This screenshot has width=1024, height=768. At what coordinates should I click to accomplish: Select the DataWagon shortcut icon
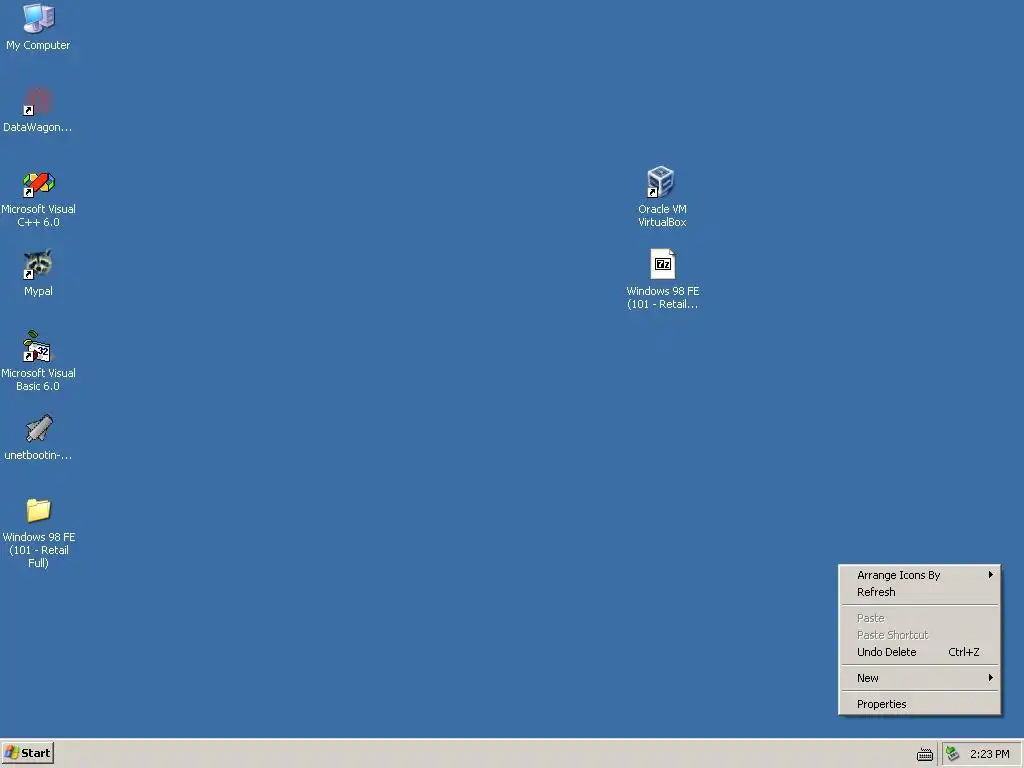tap(38, 101)
